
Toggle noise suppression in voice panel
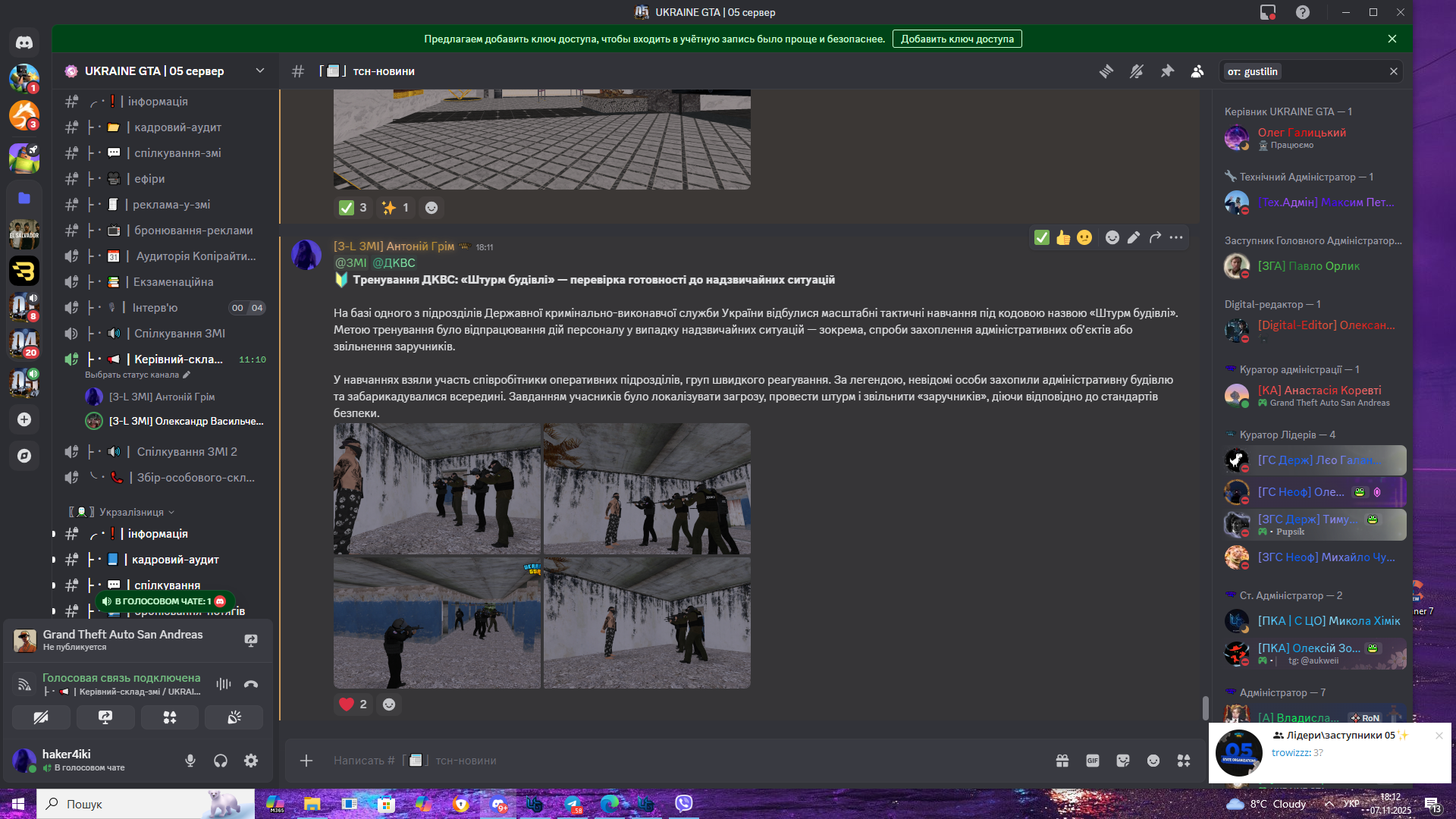[x=224, y=684]
